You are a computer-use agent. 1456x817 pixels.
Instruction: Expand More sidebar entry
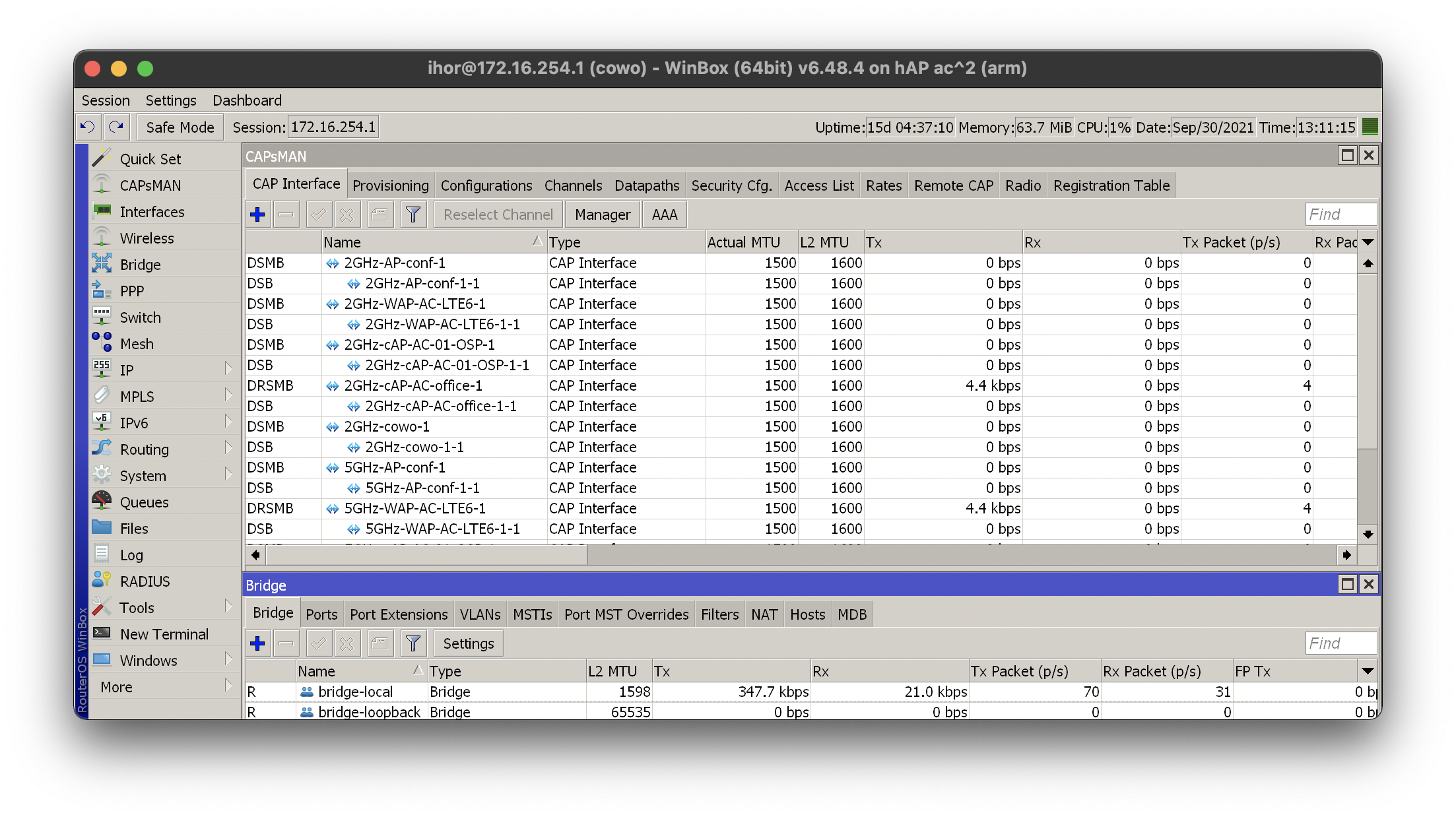(x=164, y=687)
